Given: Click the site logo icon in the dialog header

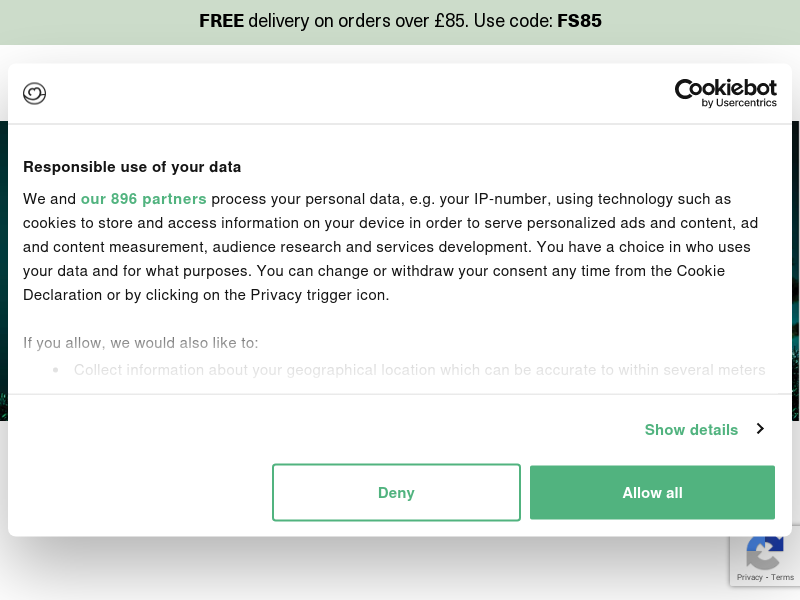Looking at the screenshot, I should (x=34, y=93).
